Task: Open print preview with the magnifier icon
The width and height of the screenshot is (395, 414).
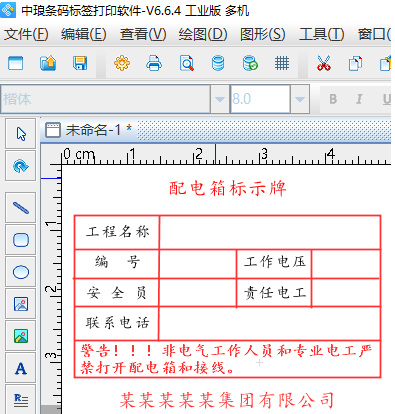Action: tap(187, 63)
